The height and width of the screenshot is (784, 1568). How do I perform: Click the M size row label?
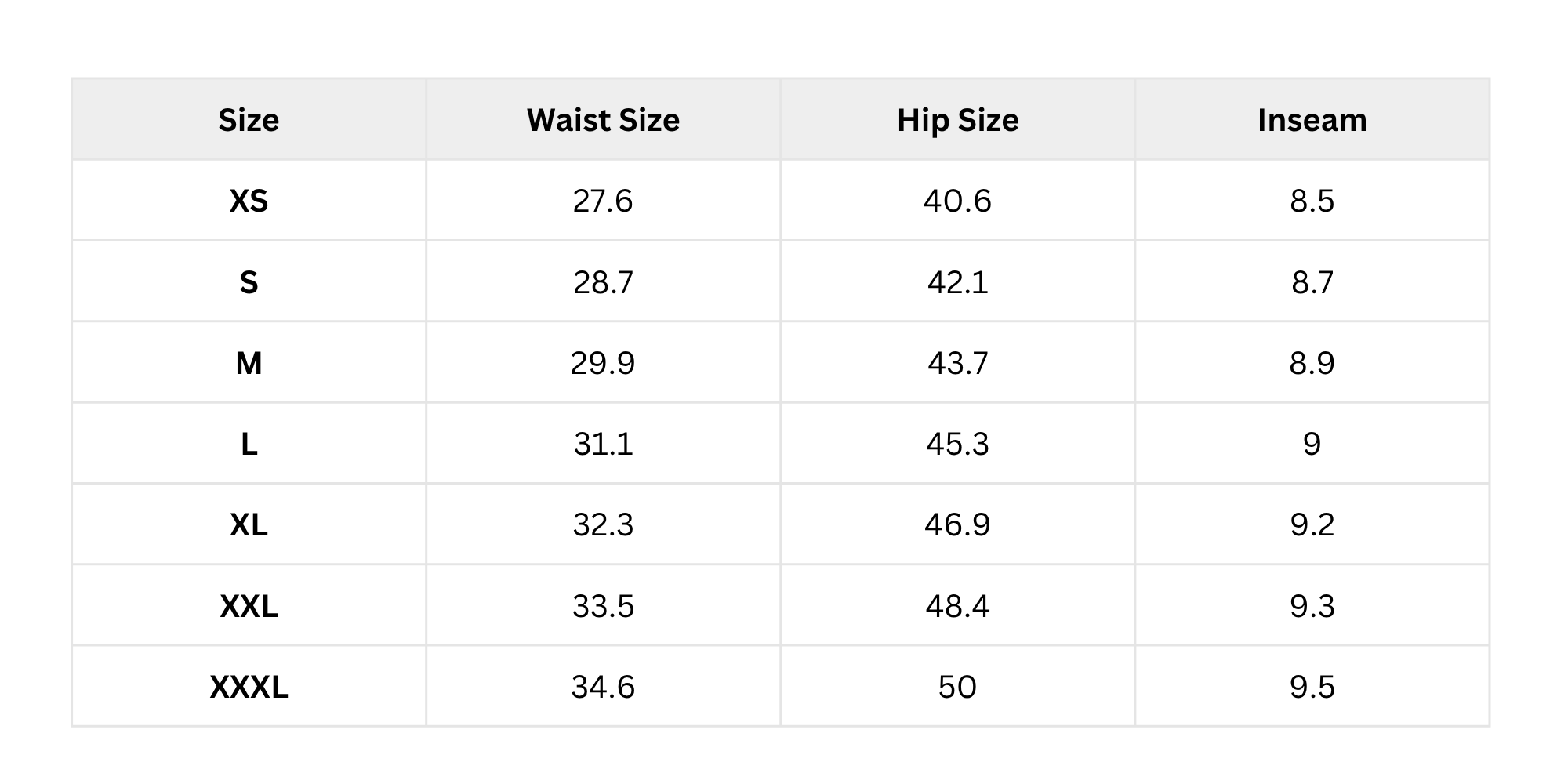point(249,363)
